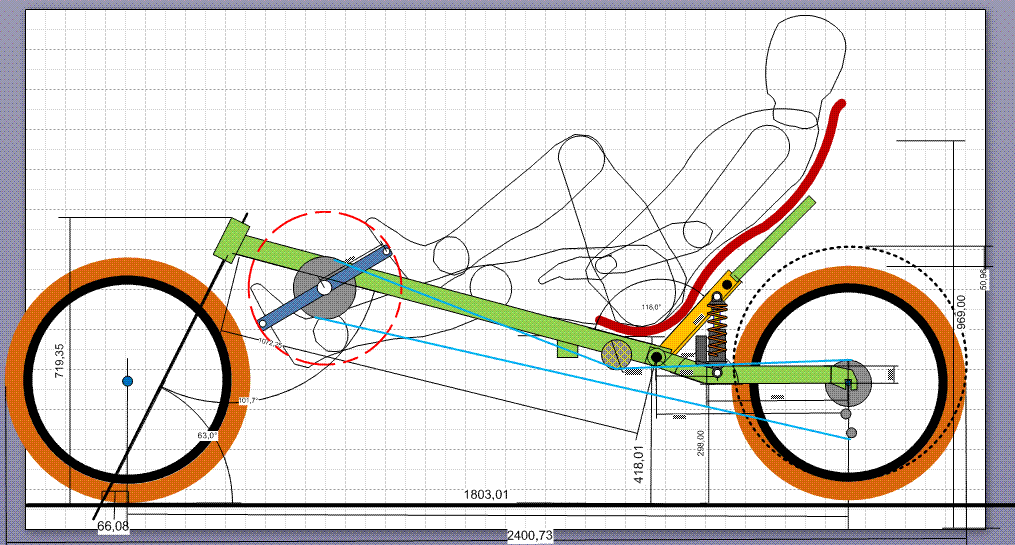Click the 298,00 dimension label
This screenshot has height=545, width=1015.
(701, 443)
